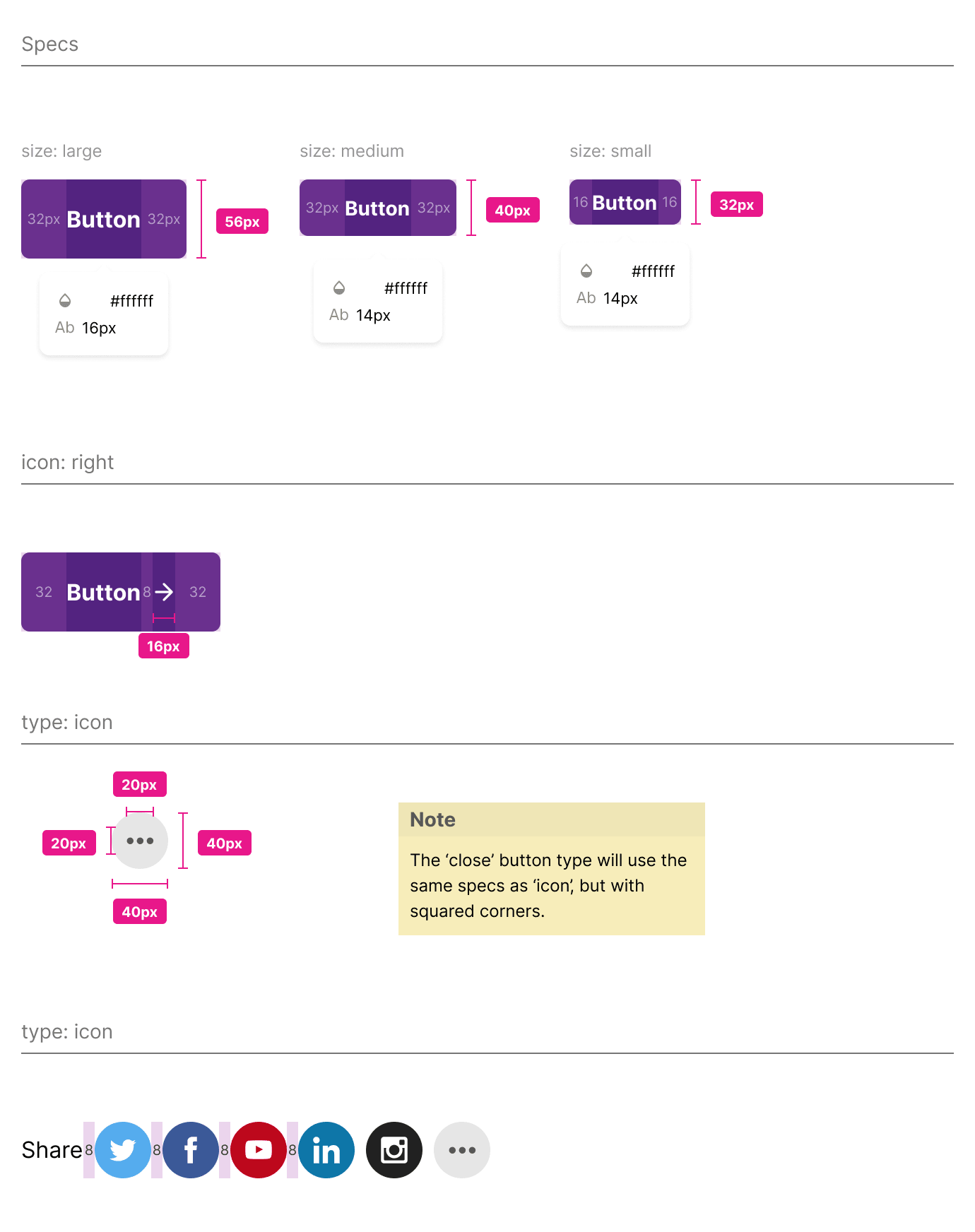Screen dimensions: 975x1232
Task: Click the LinkedIn share icon
Action: (x=326, y=1150)
